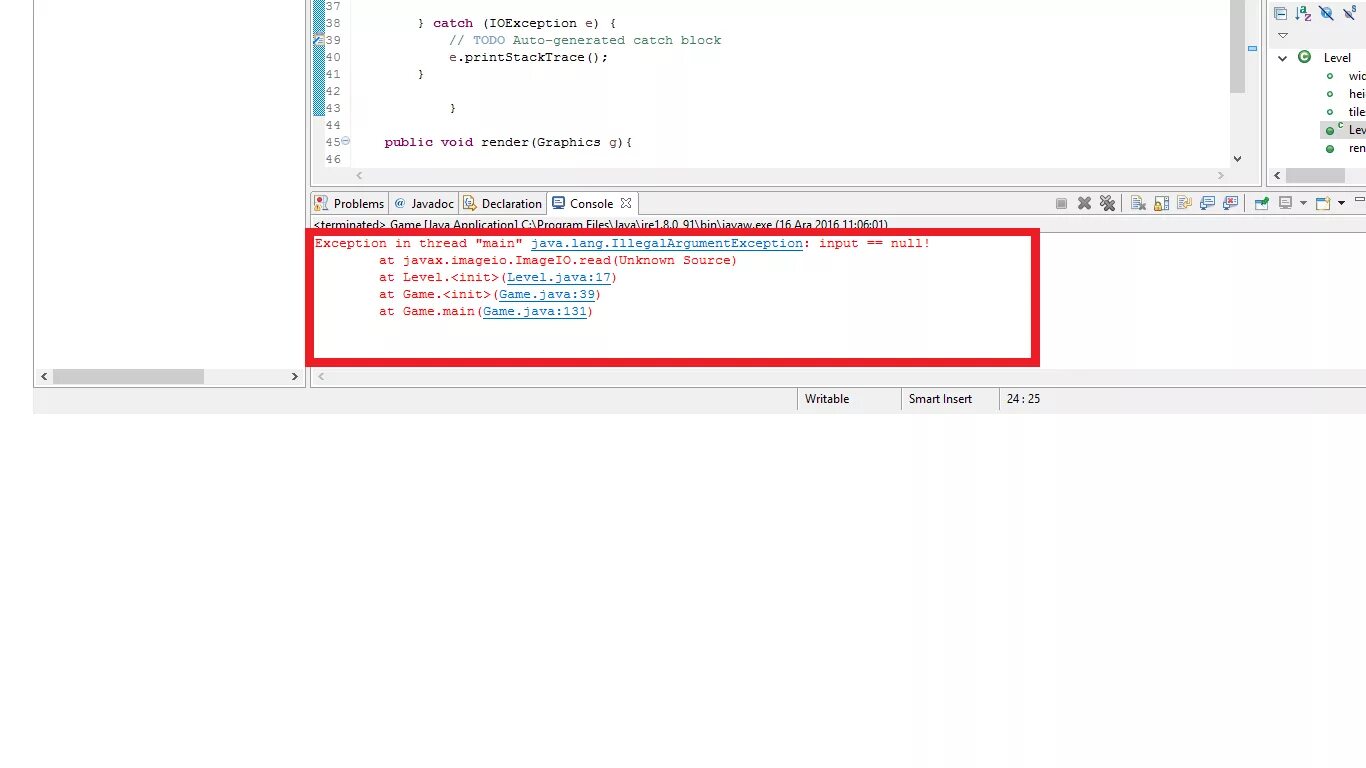
Task: Click the blue overview ruler marker
Action: click(x=1252, y=47)
